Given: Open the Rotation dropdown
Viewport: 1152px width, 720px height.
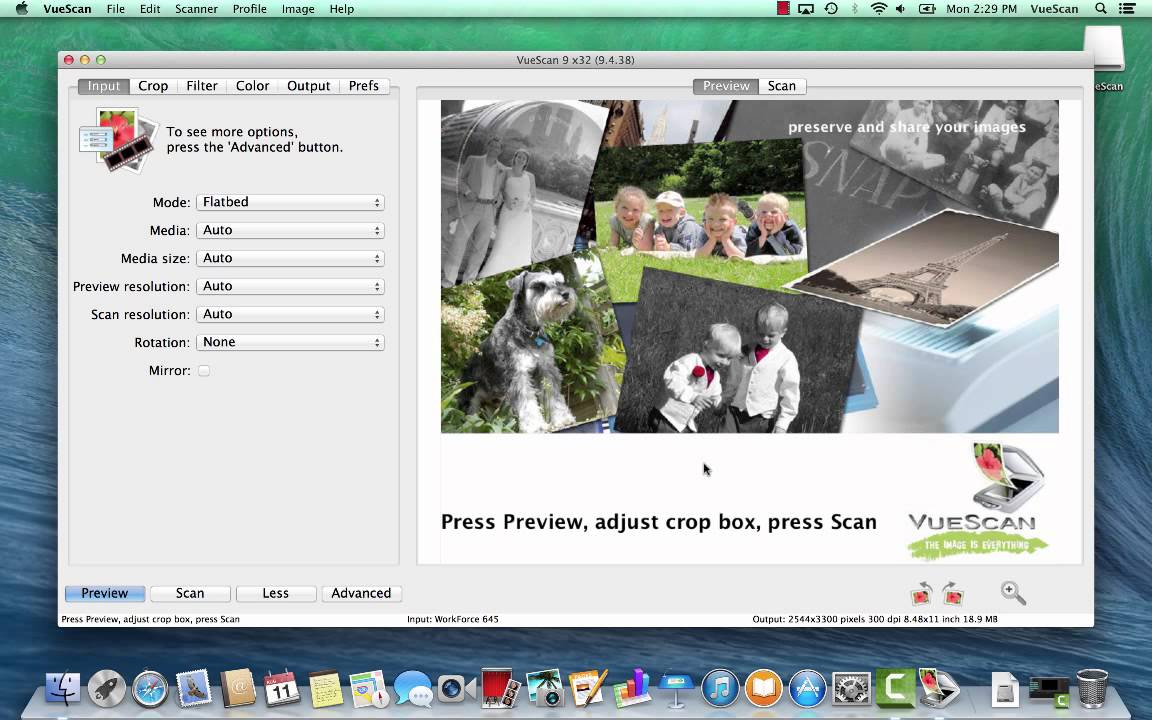Looking at the screenshot, I should coord(290,341).
